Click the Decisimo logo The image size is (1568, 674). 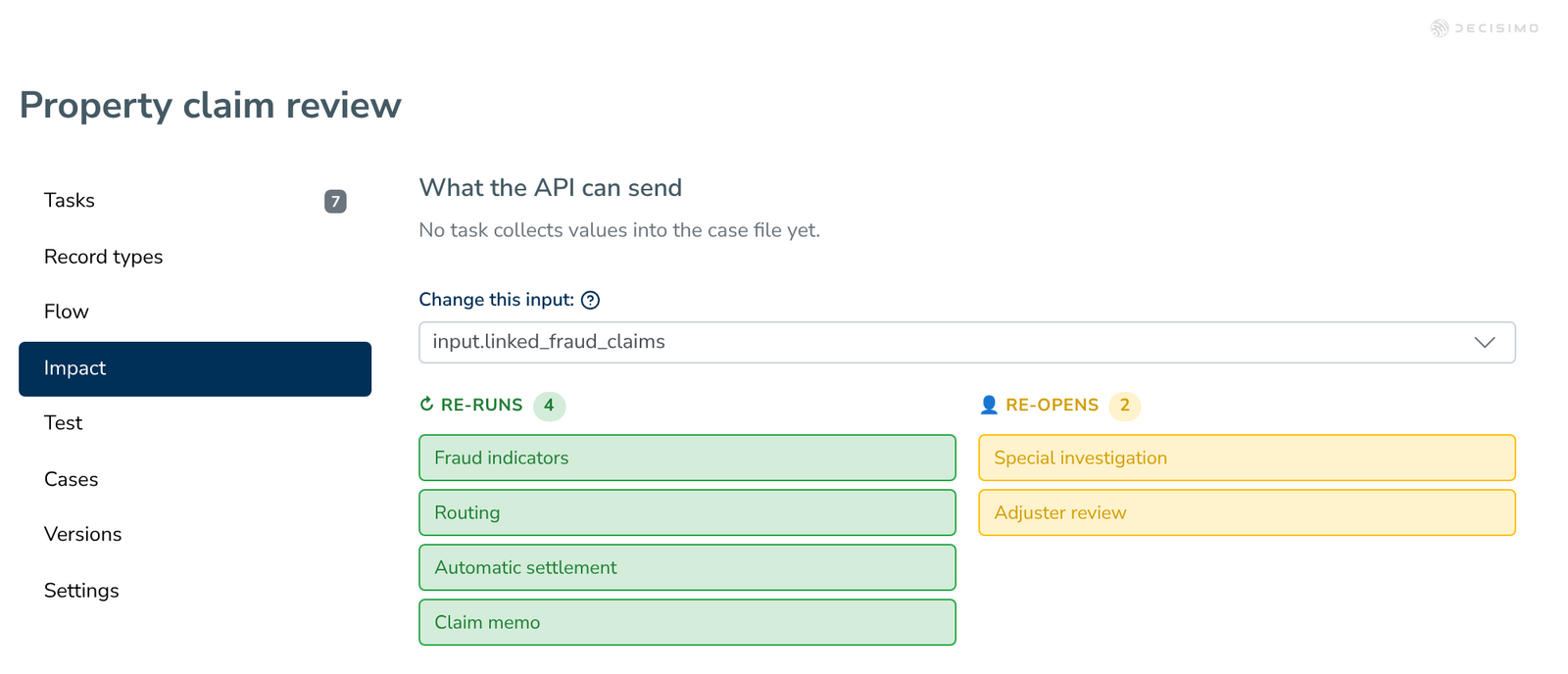click(x=1484, y=28)
